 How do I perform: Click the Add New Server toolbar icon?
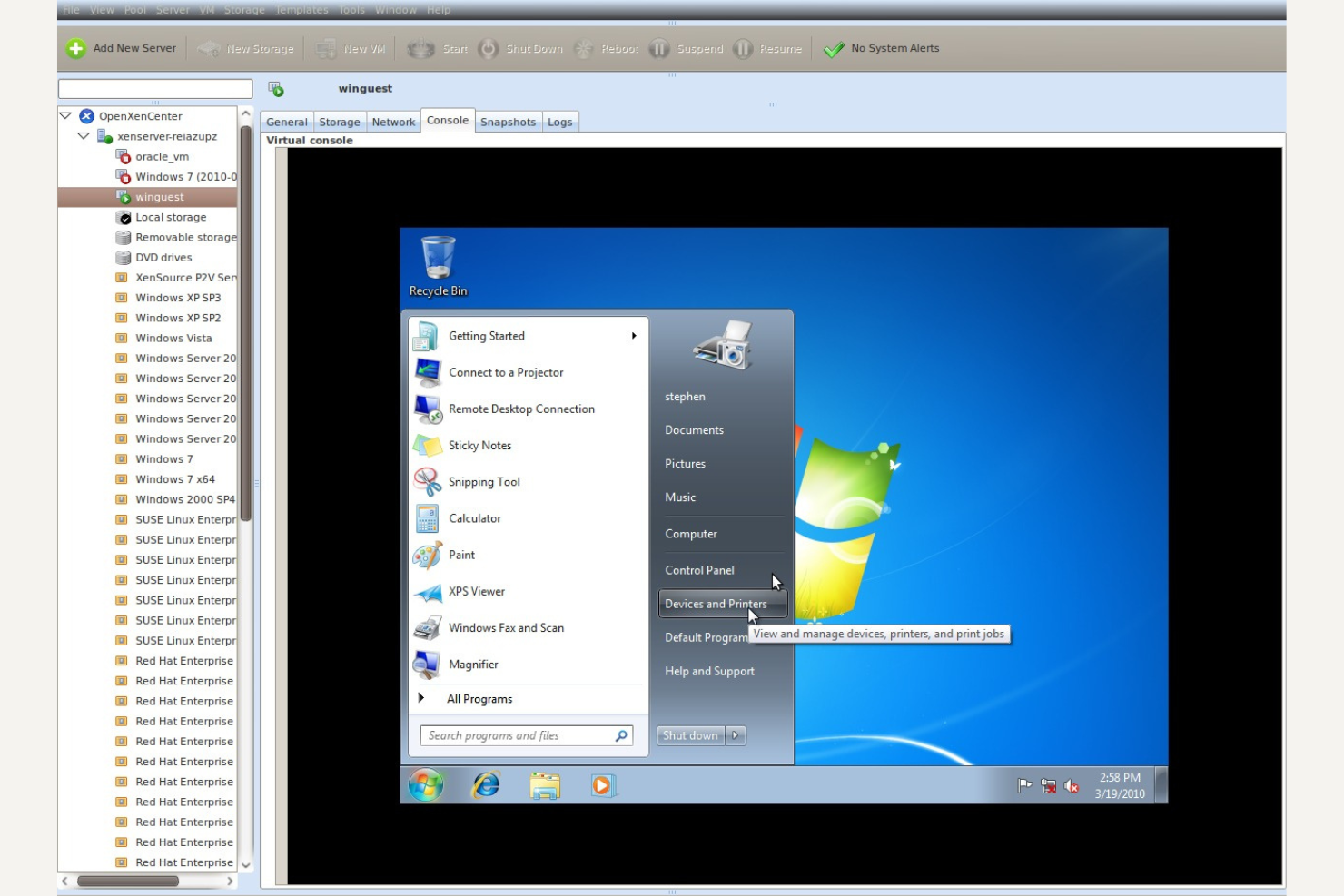75,48
